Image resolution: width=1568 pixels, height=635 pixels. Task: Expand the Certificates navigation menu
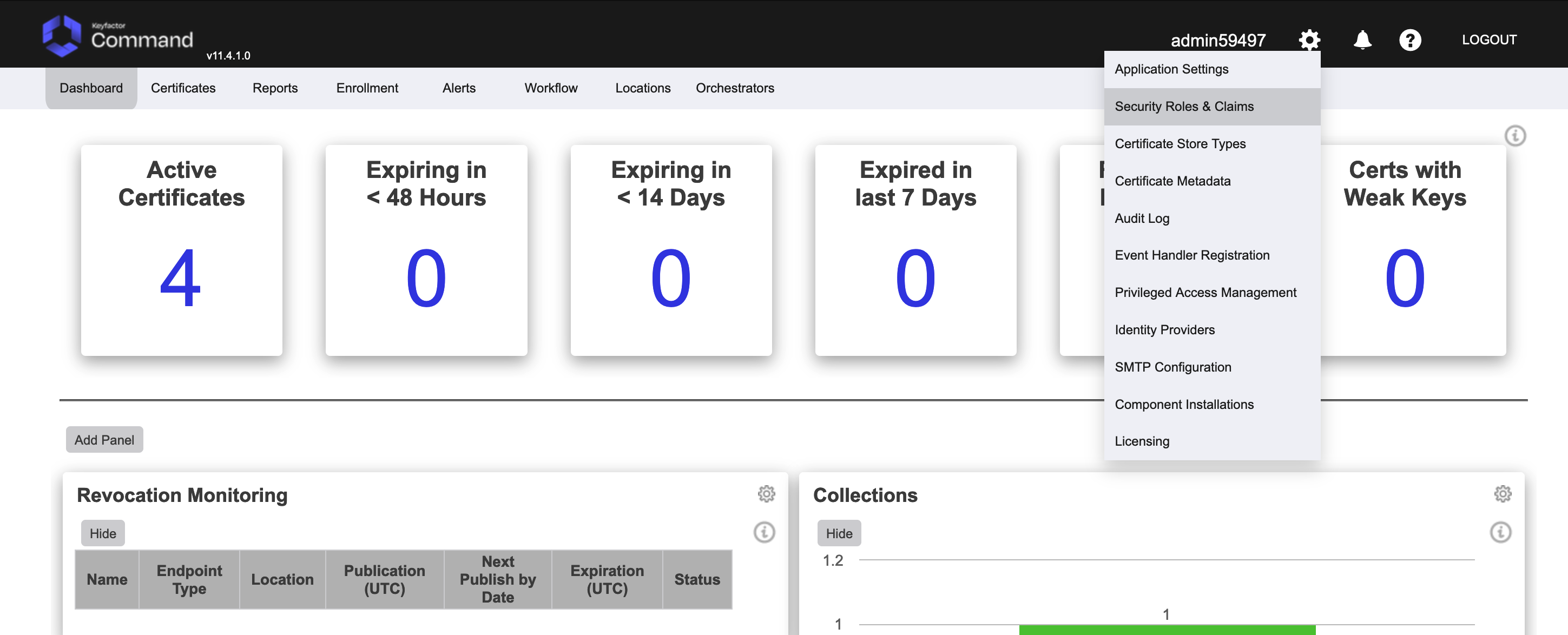183,88
